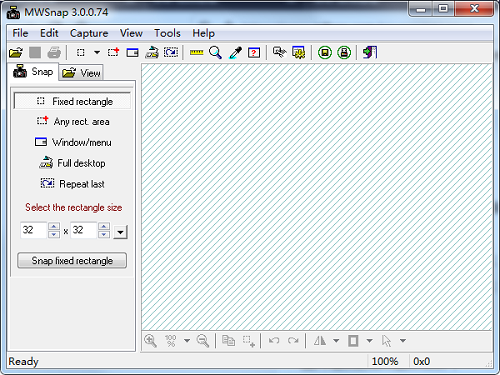Click the MWSnap camera title bar icon
500x375 pixels.
tap(14, 13)
